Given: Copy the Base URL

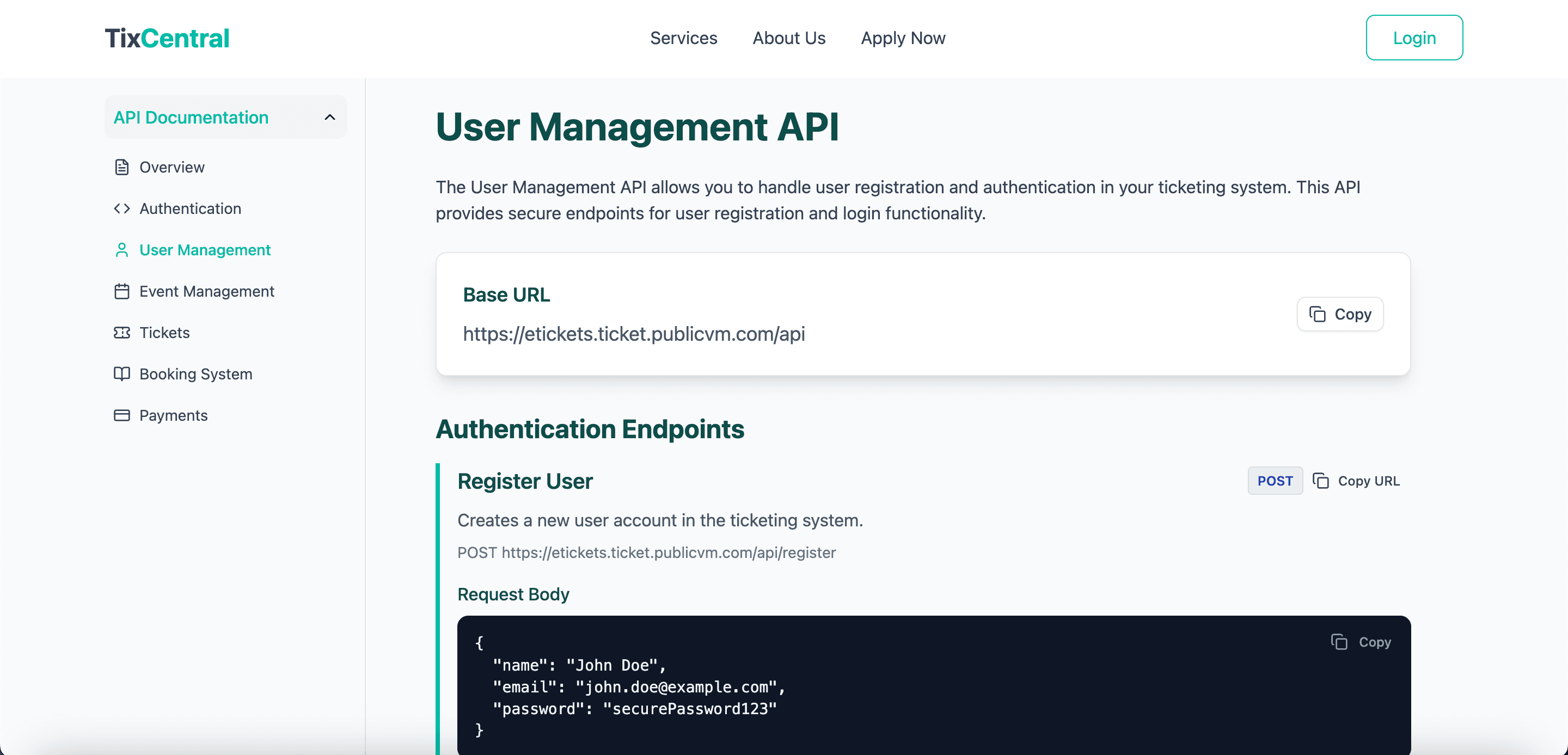Looking at the screenshot, I should click(1340, 314).
